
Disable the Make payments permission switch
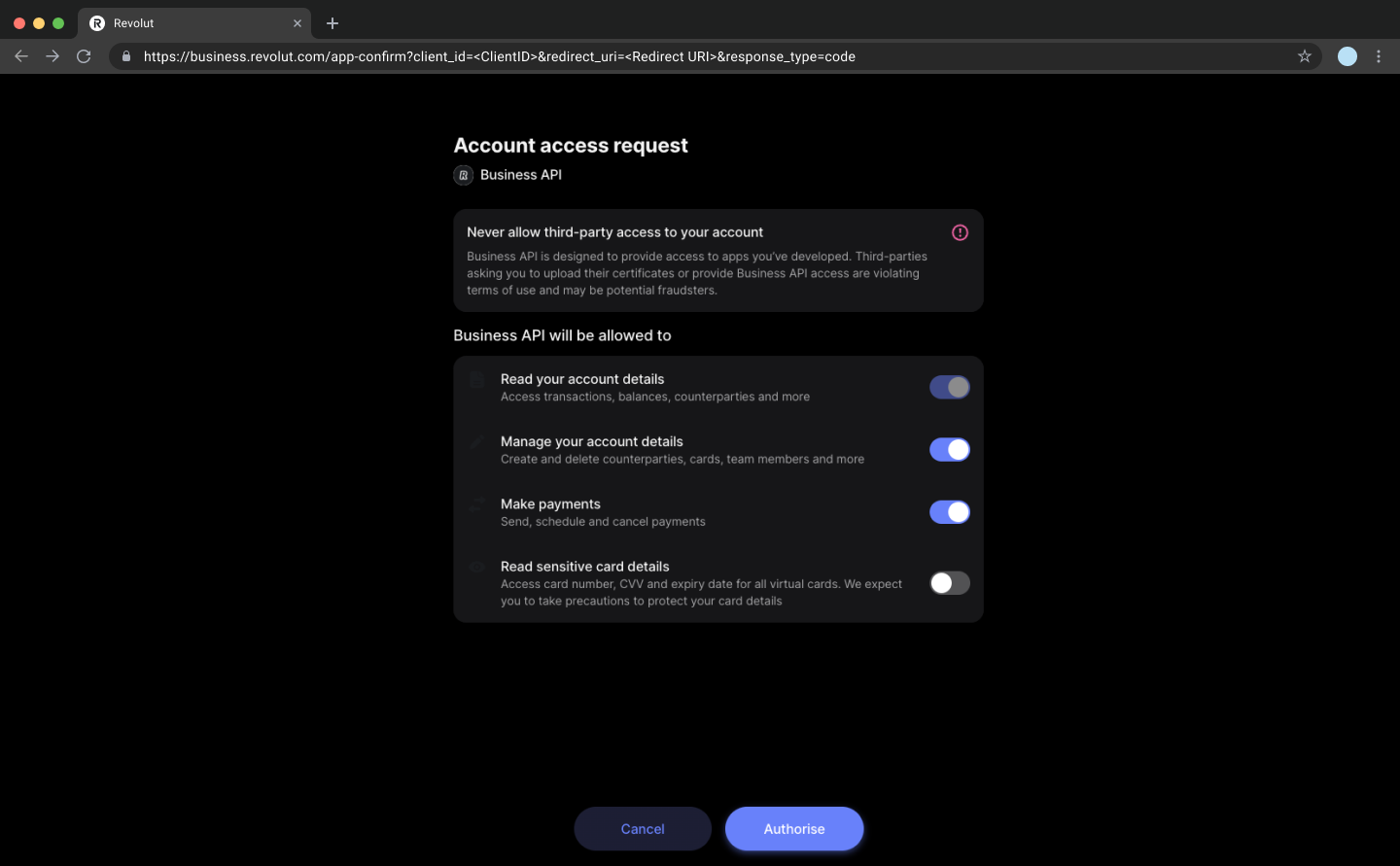coord(950,512)
